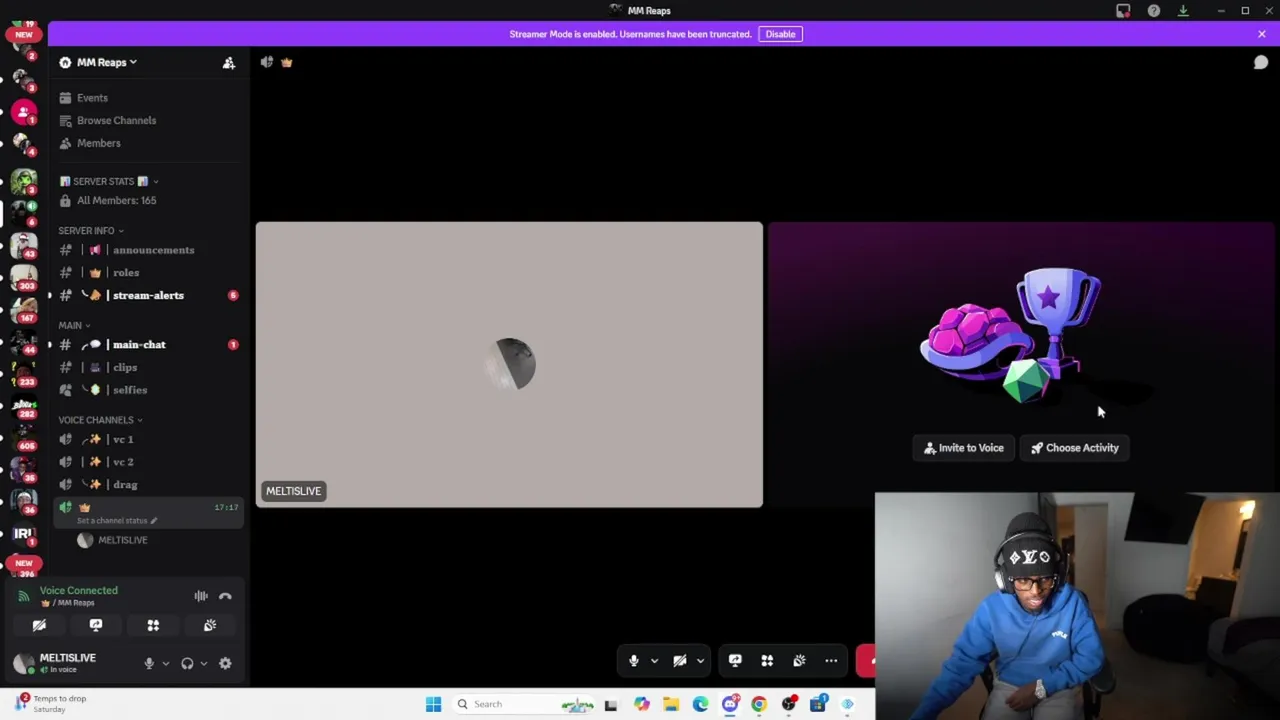Open soundboard in Voice Connected panel
The width and height of the screenshot is (1280, 720).
coord(210,625)
